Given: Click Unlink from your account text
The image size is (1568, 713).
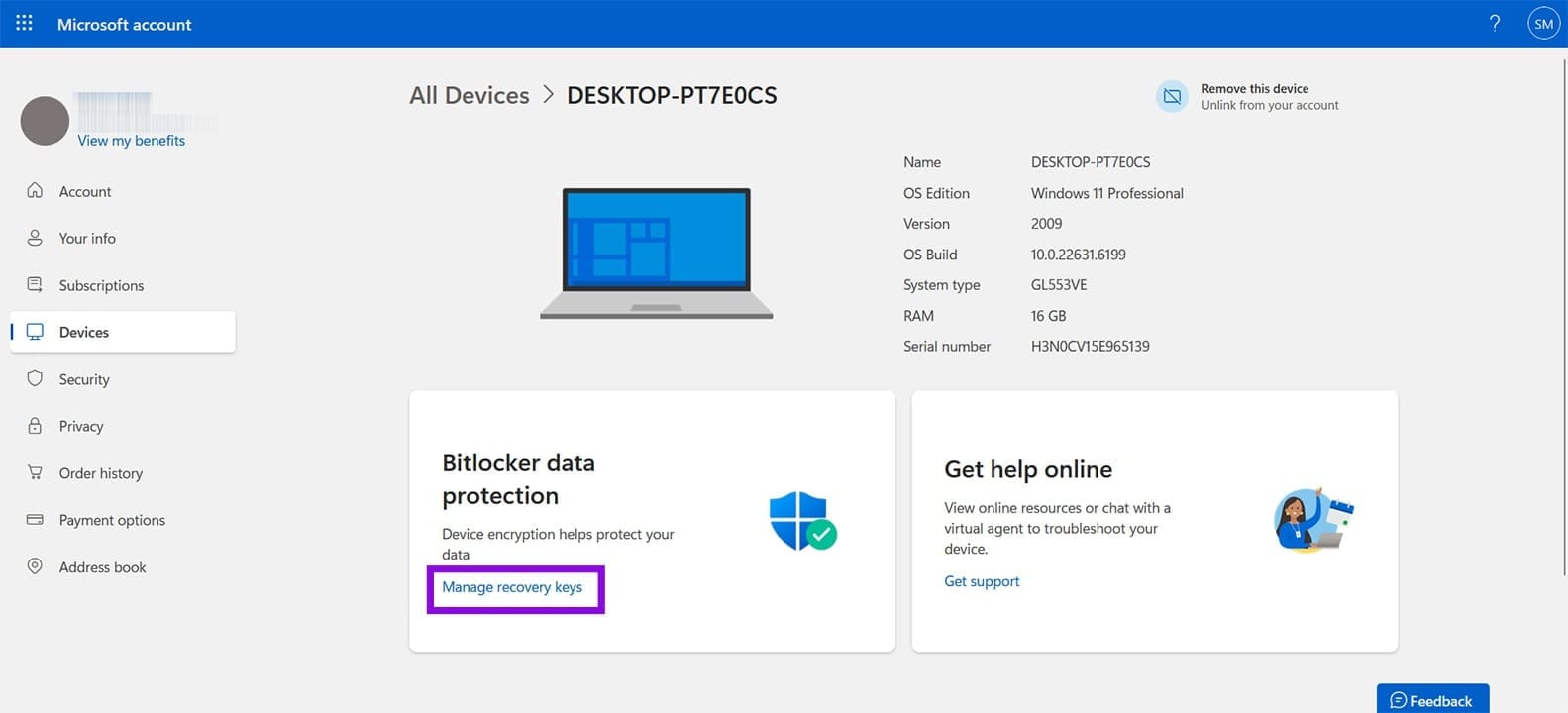Looking at the screenshot, I should pos(1270,105).
